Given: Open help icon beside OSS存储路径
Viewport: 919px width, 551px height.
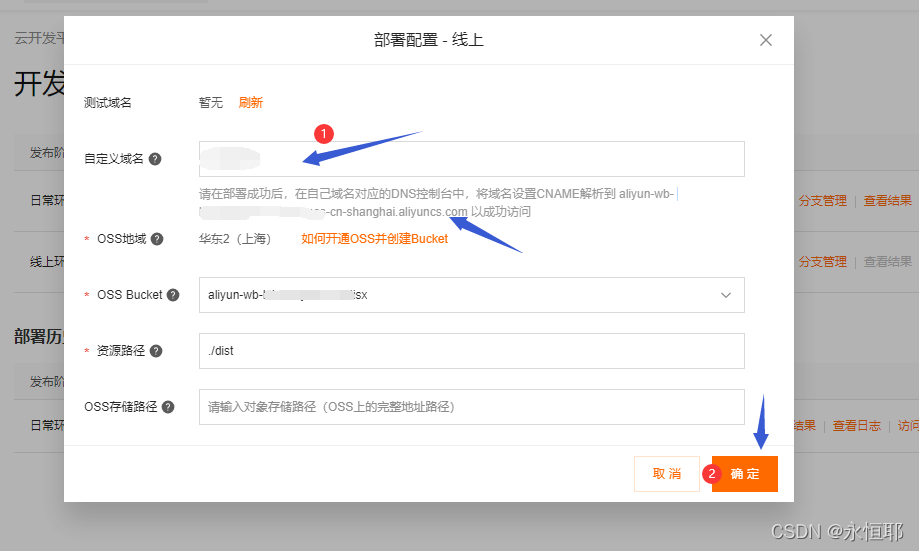Looking at the screenshot, I should point(168,407).
